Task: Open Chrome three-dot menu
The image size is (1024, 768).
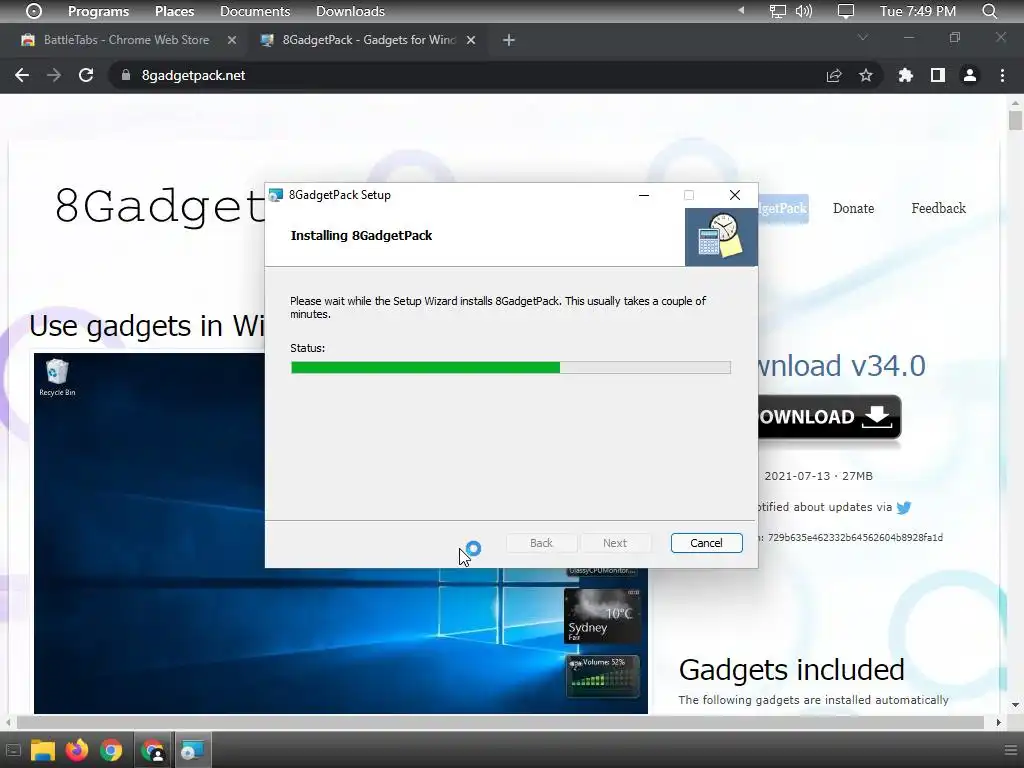Action: [1002, 76]
